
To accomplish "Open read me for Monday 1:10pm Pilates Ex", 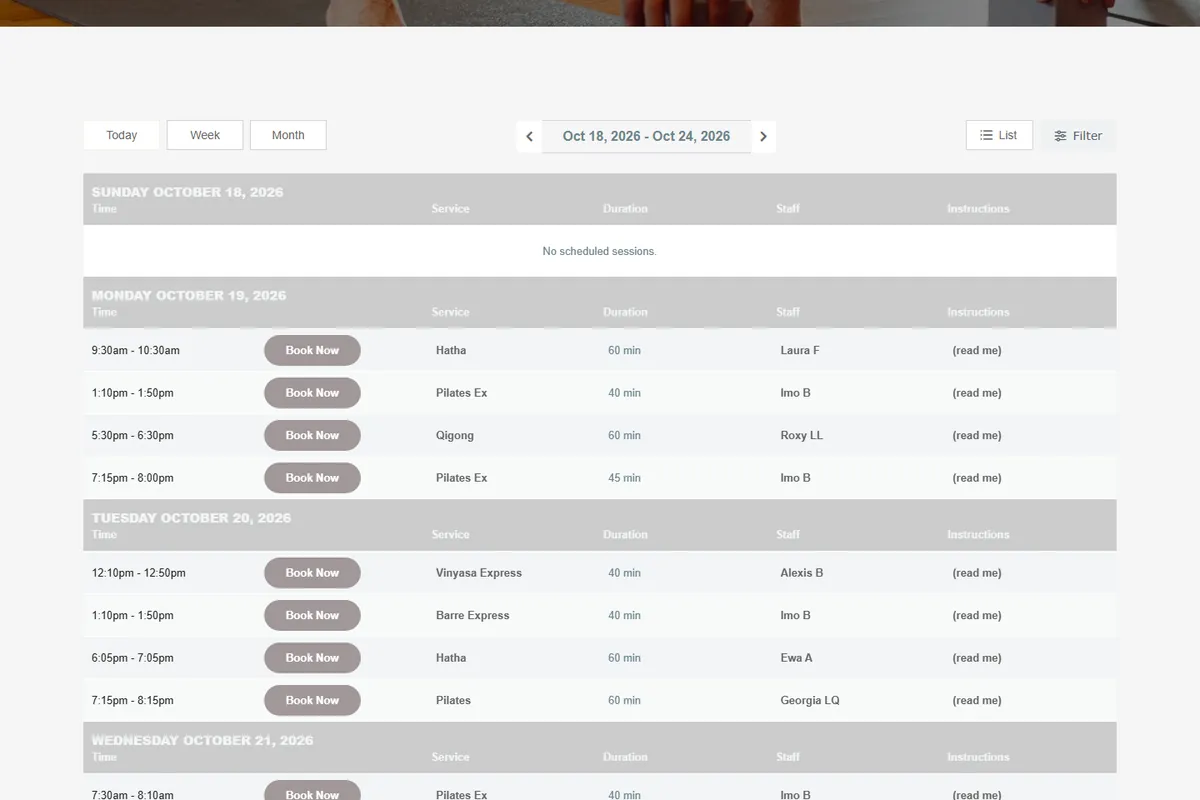I will 977,393.
